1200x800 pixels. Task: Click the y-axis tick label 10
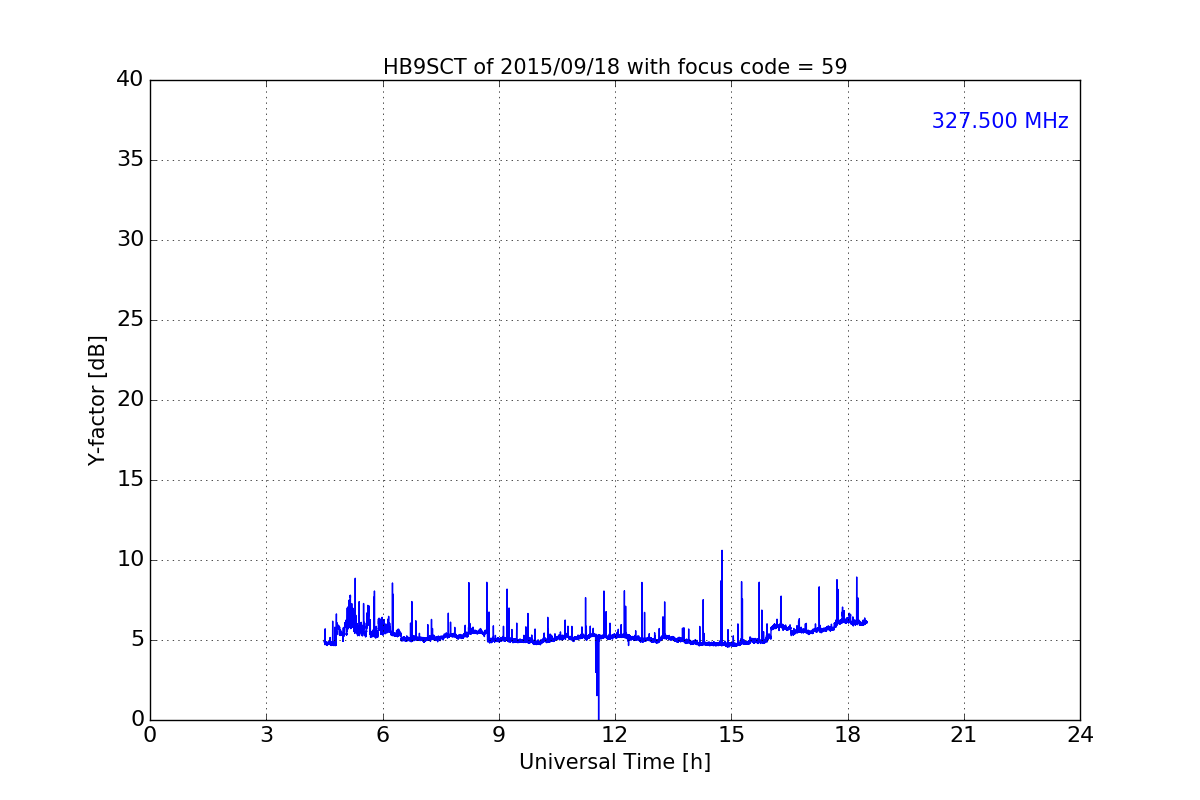130,559
